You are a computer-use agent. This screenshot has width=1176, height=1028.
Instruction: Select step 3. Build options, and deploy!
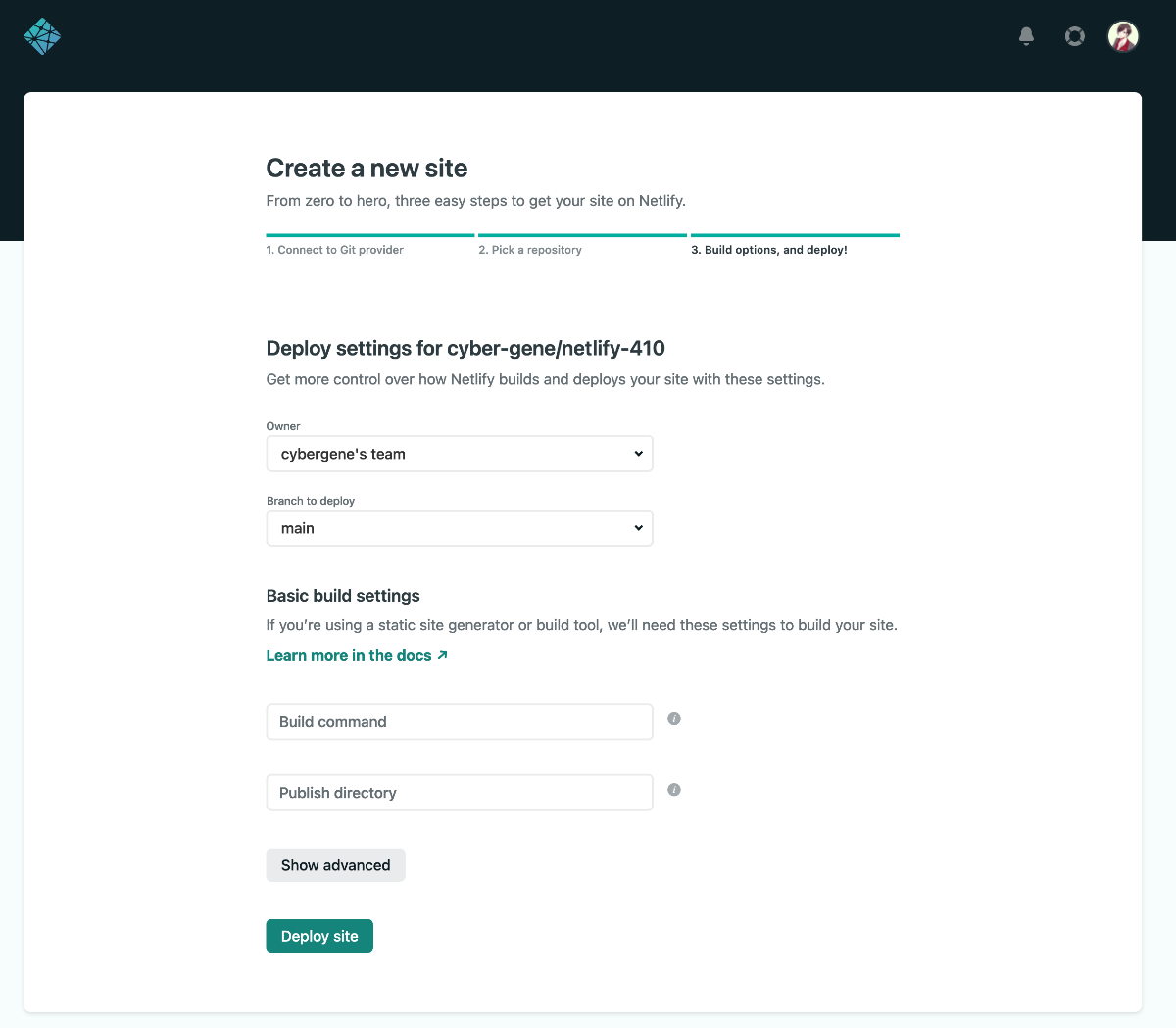click(x=769, y=250)
